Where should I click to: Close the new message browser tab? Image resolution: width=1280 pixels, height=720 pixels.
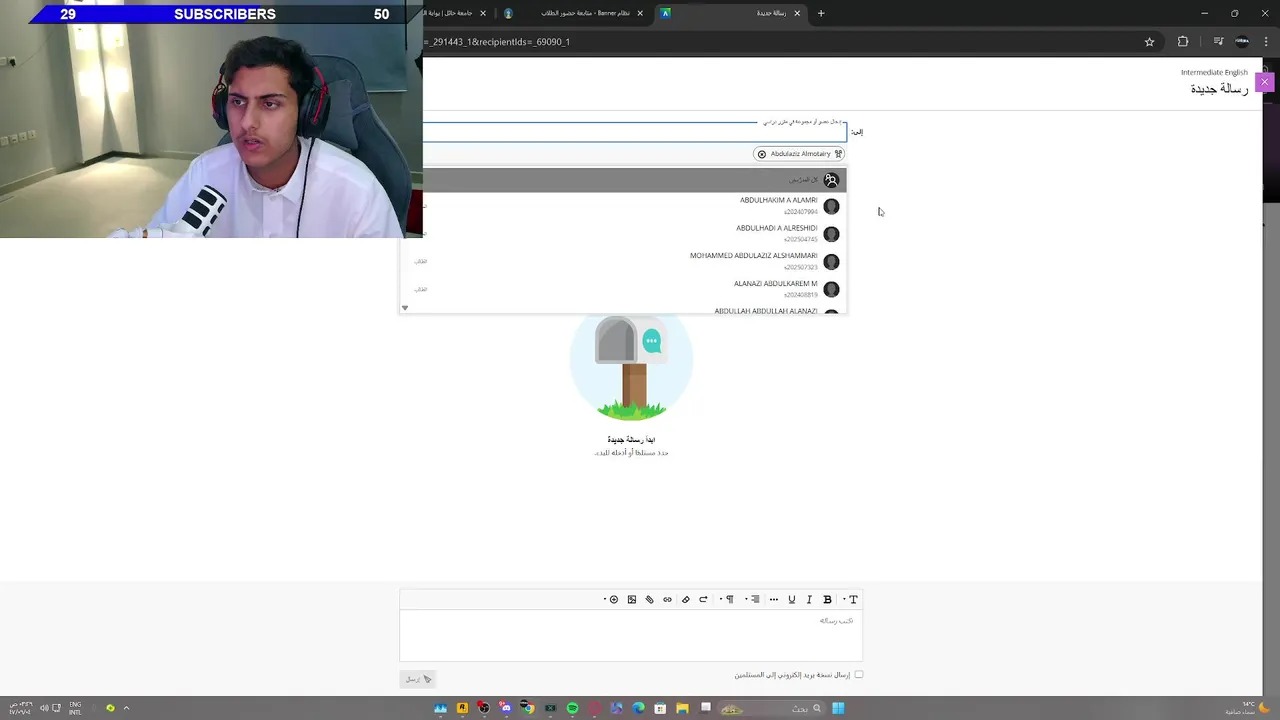pyautogui.click(x=797, y=13)
